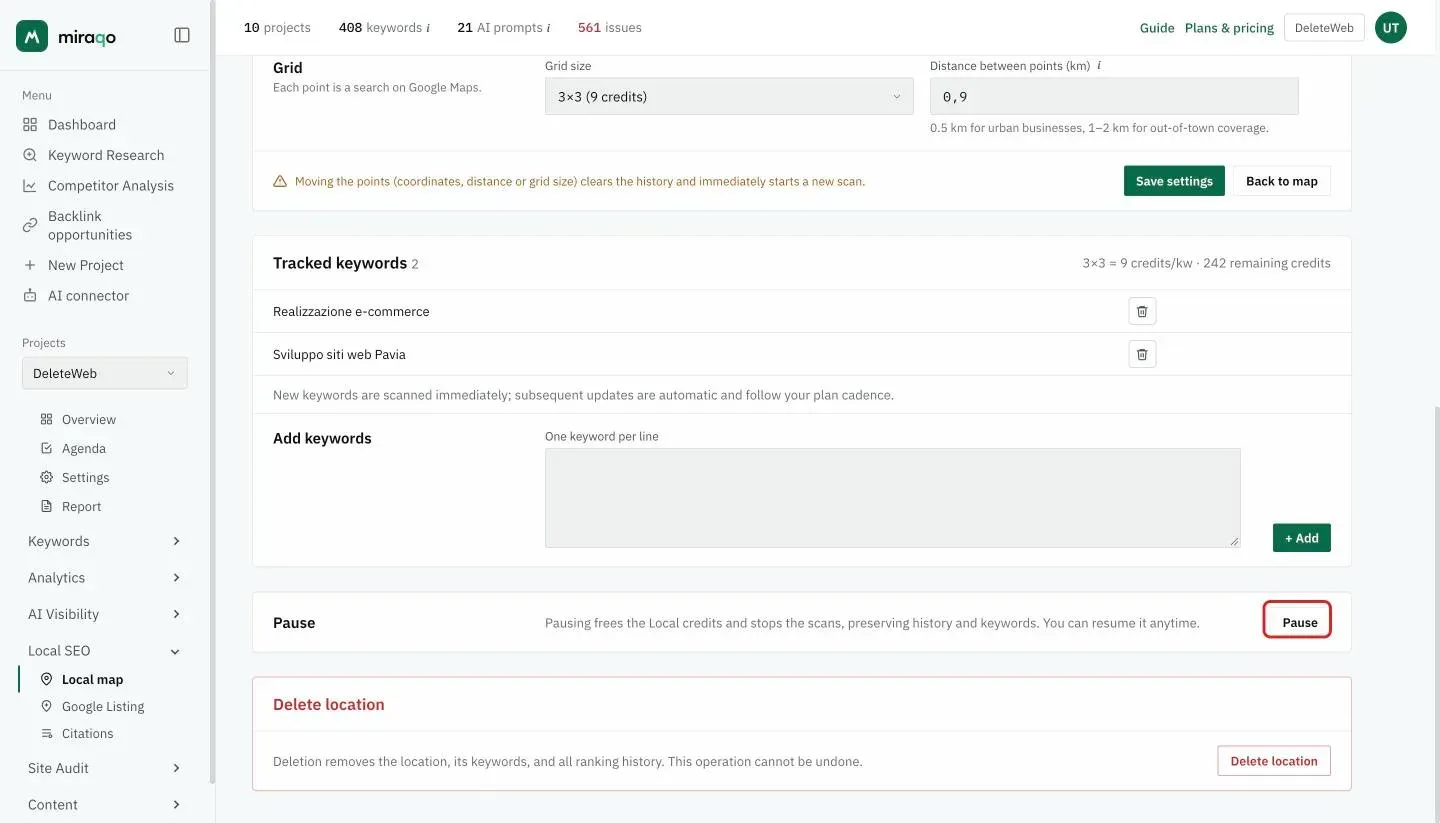Click the DeleteWeb header button
1440x823 pixels.
point(1324,28)
